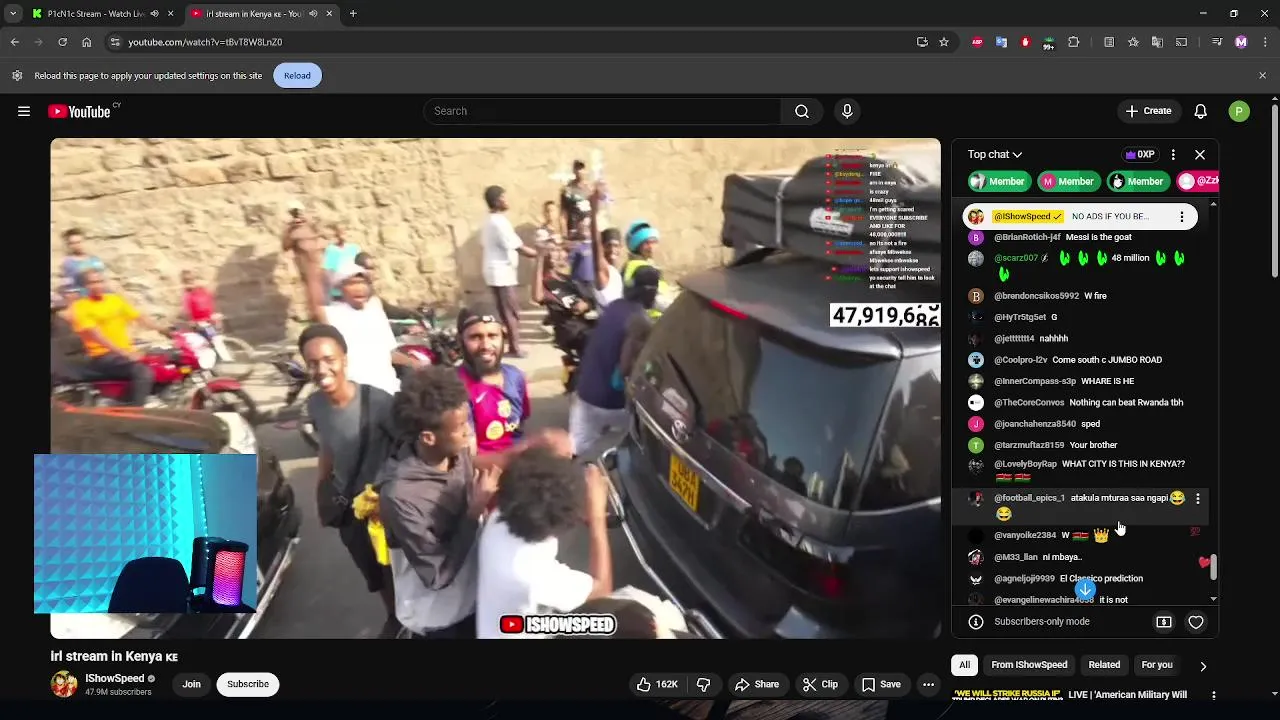Viewport: 1280px width, 720px height.
Task: Select the For you filter chip
Action: [x=1157, y=665]
